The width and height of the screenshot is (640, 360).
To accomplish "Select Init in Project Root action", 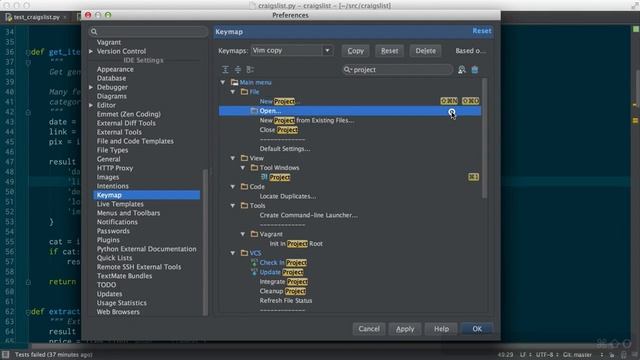I will tap(296, 244).
